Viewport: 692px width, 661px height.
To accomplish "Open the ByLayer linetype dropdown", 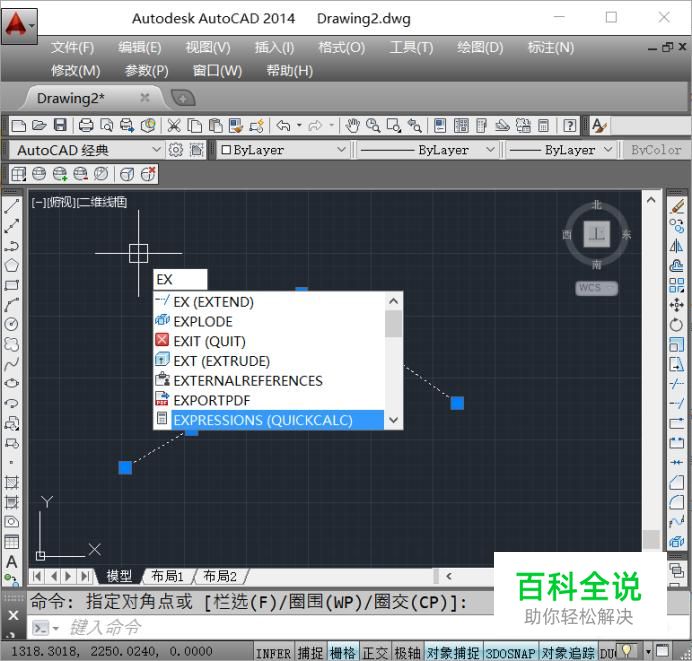I will [427, 150].
